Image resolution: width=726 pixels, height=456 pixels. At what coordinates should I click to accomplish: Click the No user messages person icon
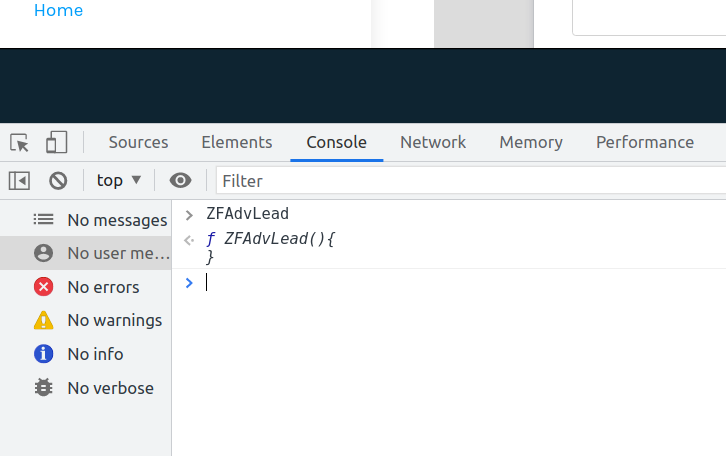[x=43, y=253]
